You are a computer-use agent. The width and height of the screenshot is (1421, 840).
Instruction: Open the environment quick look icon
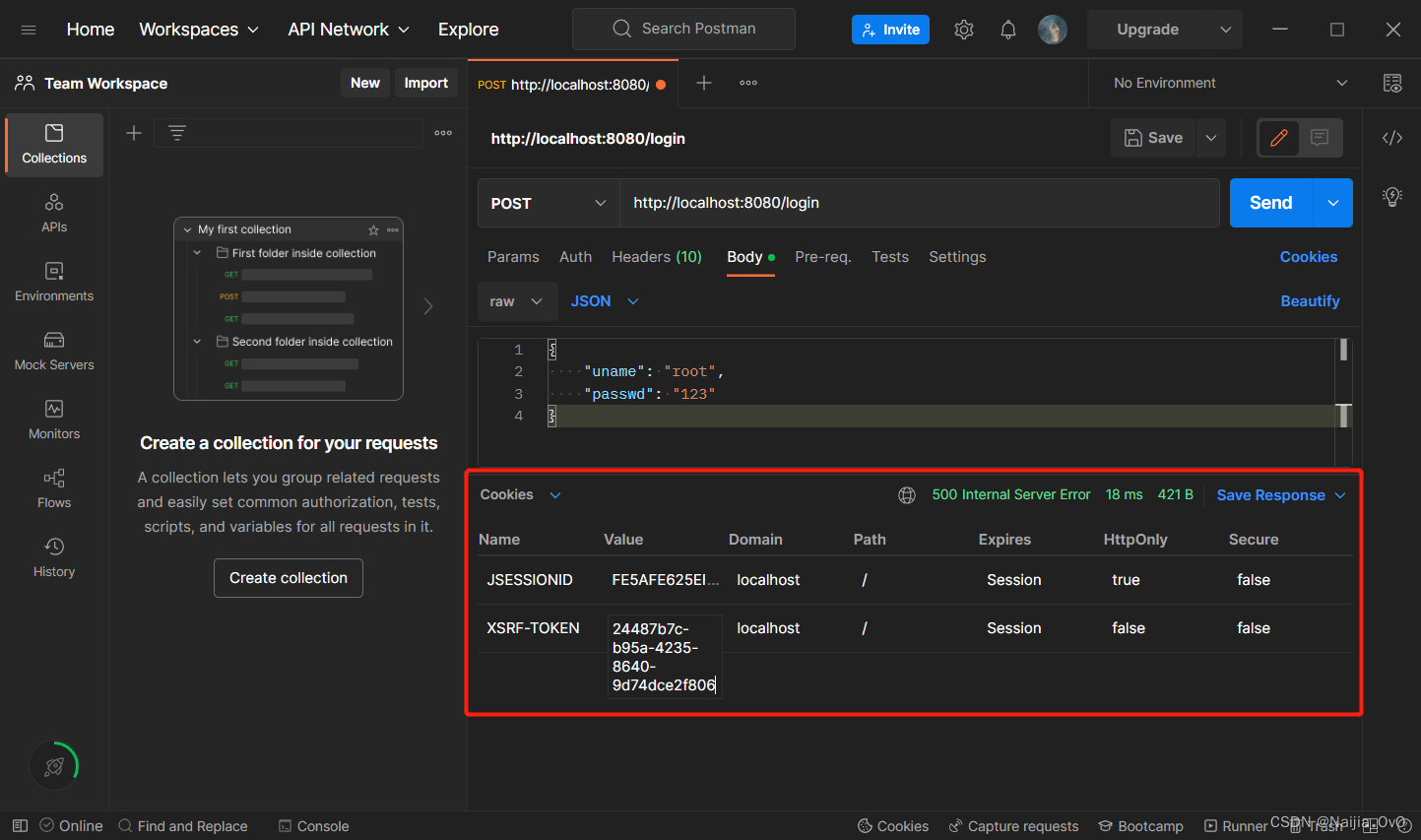click(x=1392, y=83)
